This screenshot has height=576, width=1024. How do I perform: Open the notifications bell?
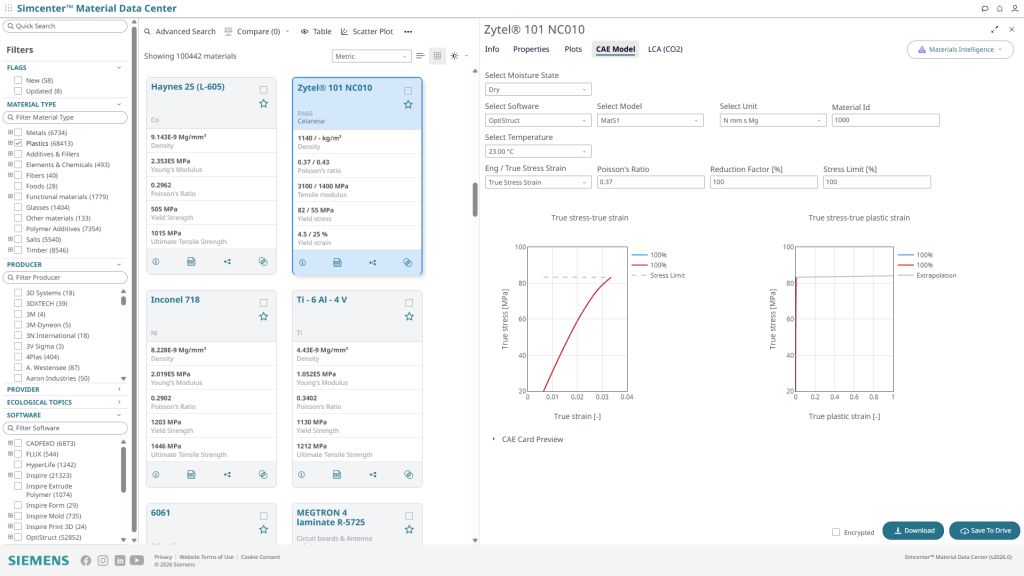tap(1000, 8)
